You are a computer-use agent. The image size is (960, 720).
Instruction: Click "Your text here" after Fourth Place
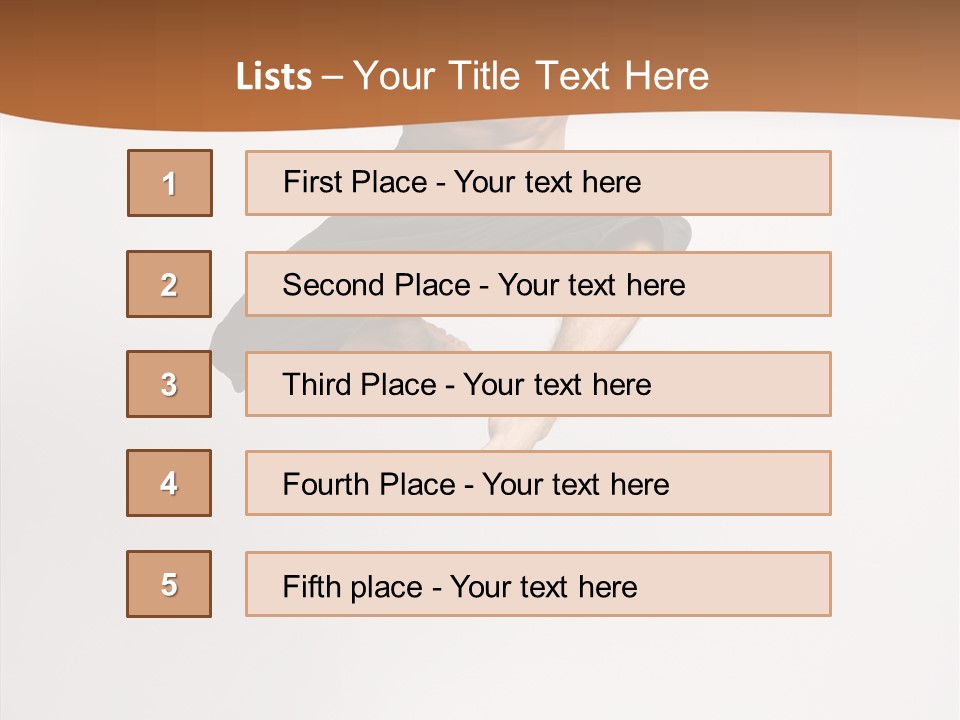(x=575, y=485)
